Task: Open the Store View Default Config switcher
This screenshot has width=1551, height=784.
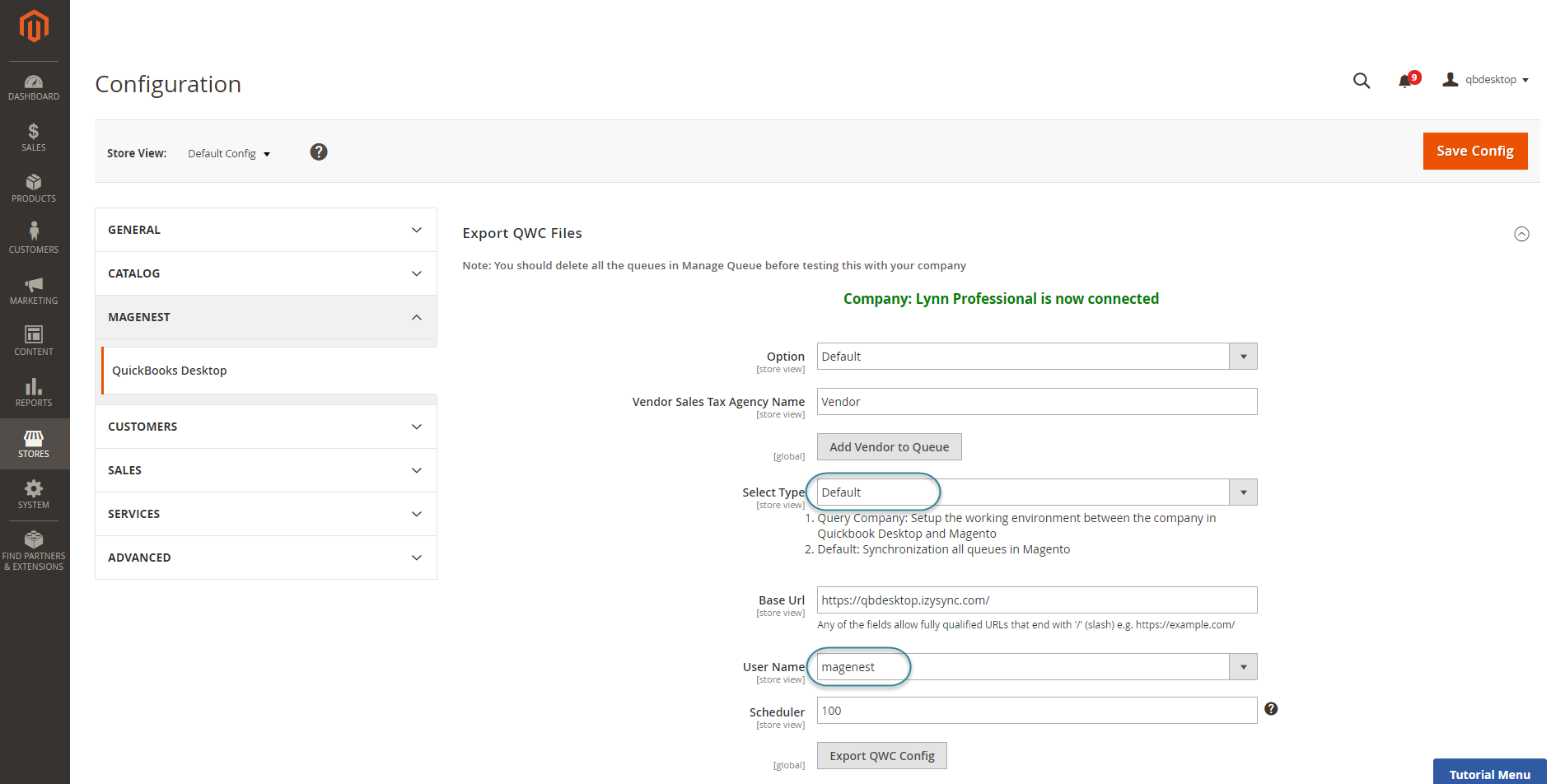Action: (229, 154)
